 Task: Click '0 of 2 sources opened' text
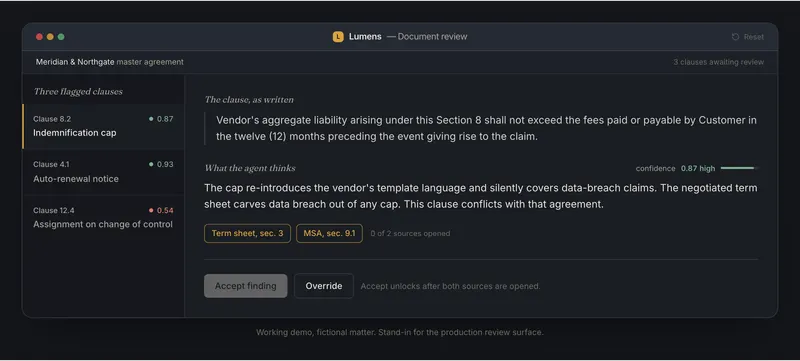click(x=410, y=234)
